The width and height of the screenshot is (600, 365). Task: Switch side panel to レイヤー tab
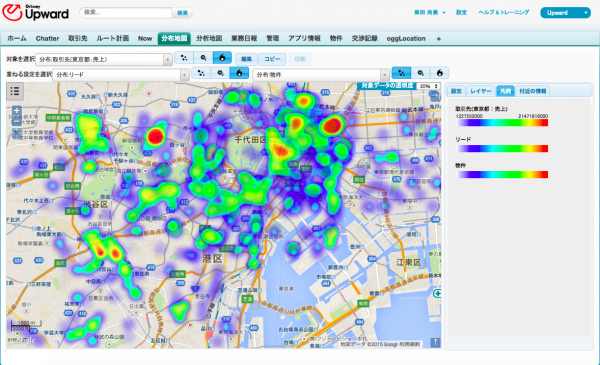[481, 91]
